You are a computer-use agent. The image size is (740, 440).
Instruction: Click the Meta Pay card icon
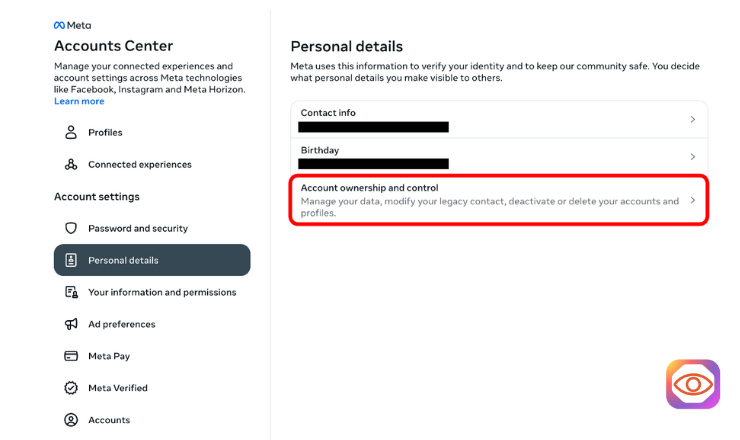71,356
